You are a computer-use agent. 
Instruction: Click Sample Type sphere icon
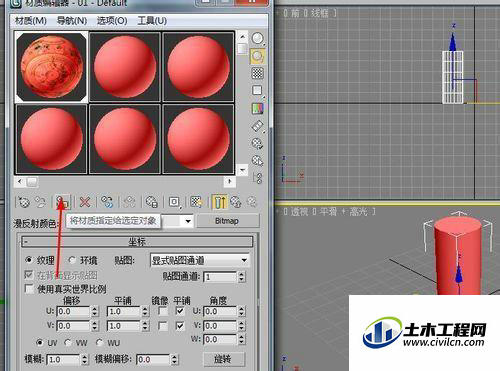pos(258,38)
